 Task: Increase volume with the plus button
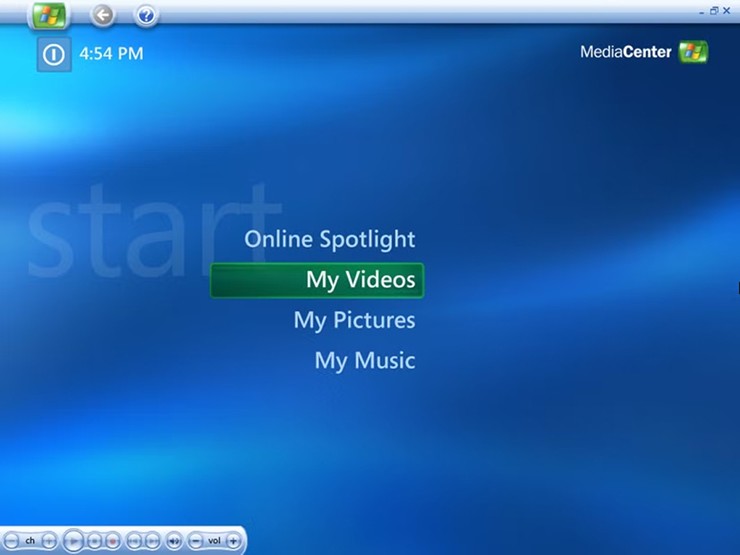coord(233,541)
